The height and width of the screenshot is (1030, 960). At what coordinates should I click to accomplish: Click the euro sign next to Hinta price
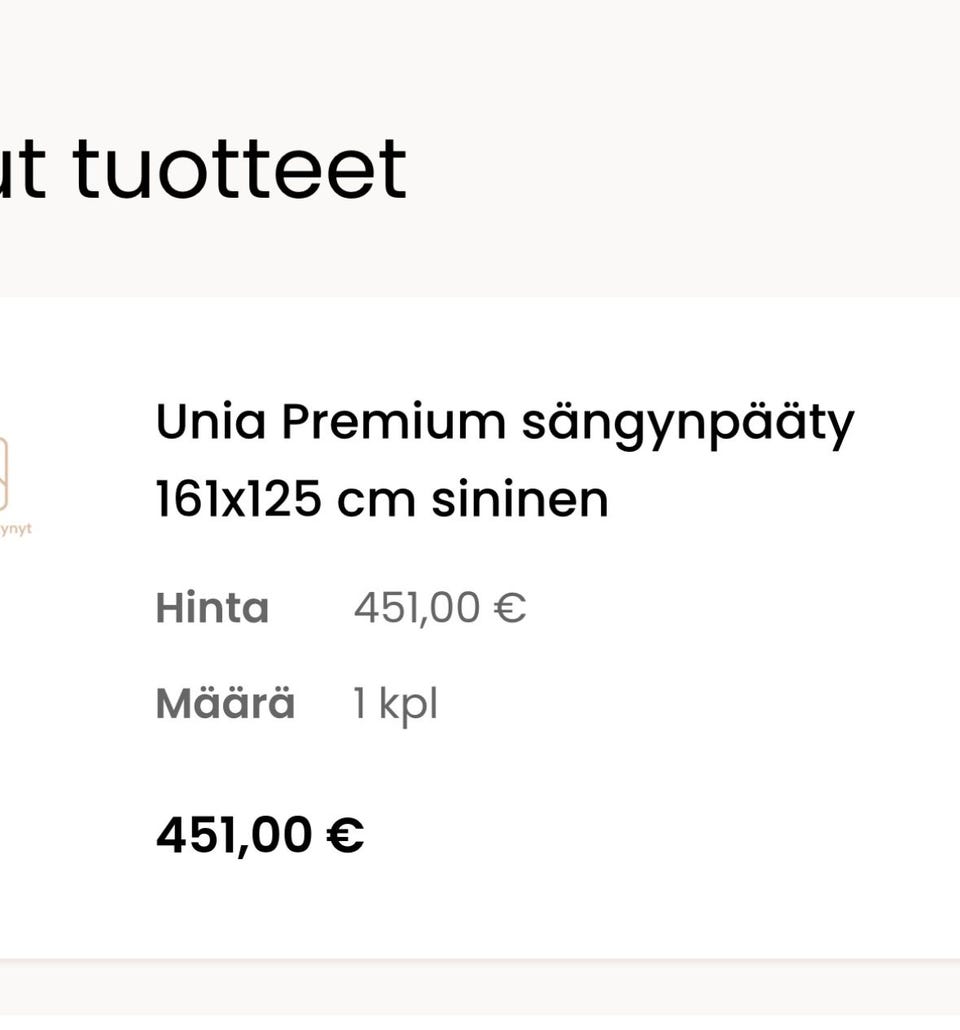(510, 608)
